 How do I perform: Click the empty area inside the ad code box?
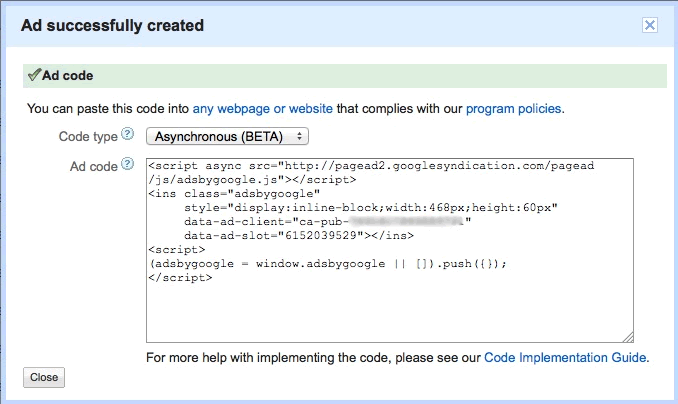(390, 310)
